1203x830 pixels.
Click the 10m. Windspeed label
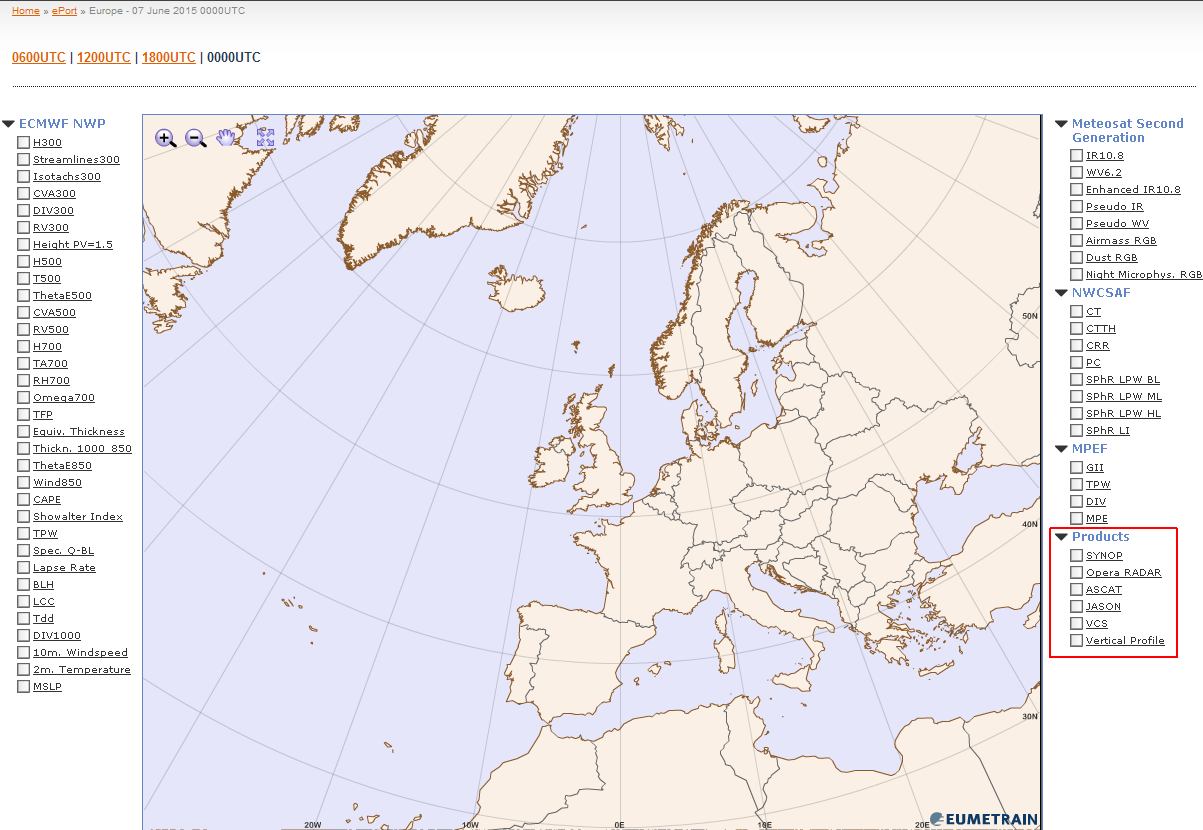point(80,653)
